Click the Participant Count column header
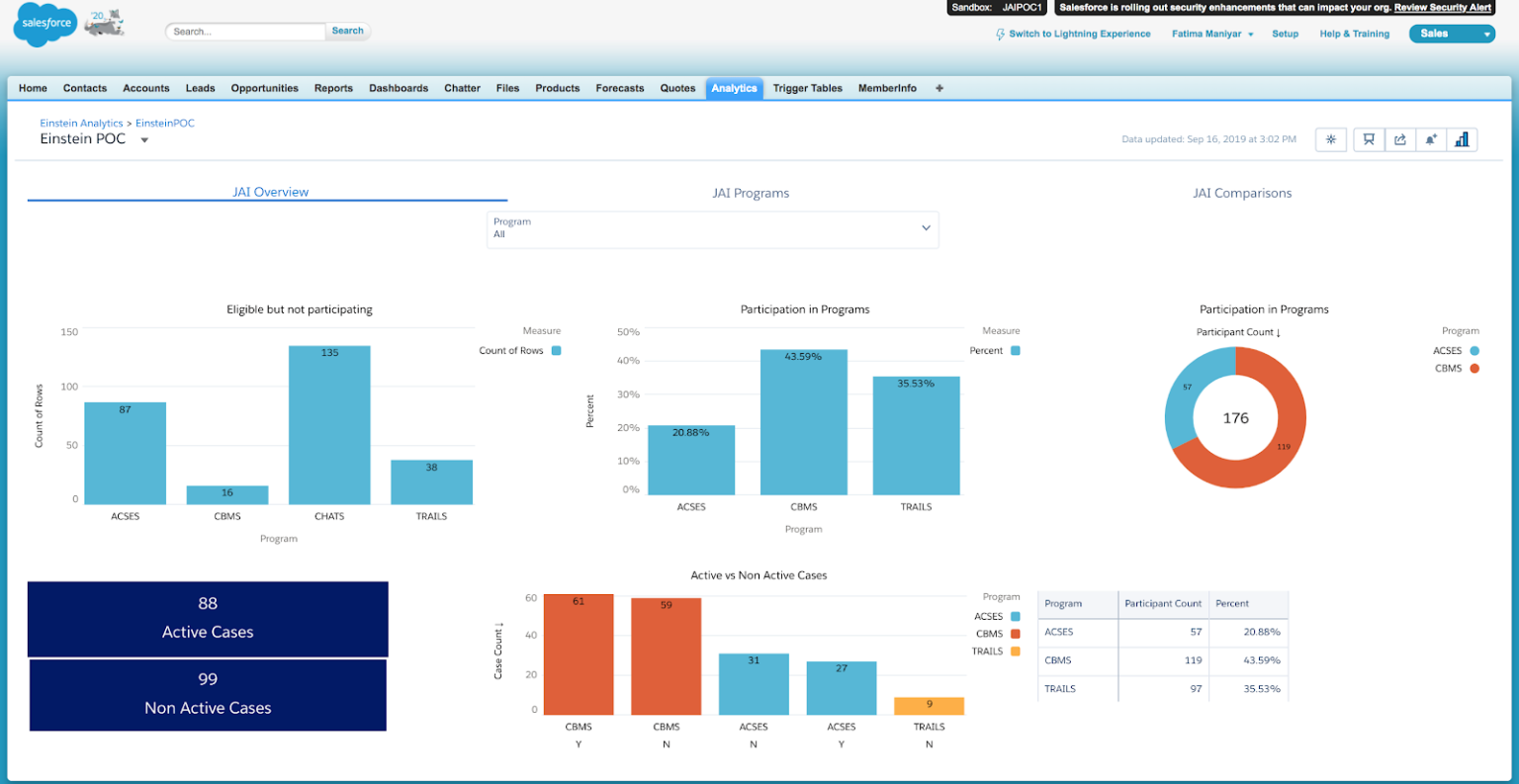Image resolution: width=1519 pixels, height=784 pixels. [x=1163, y=603]
